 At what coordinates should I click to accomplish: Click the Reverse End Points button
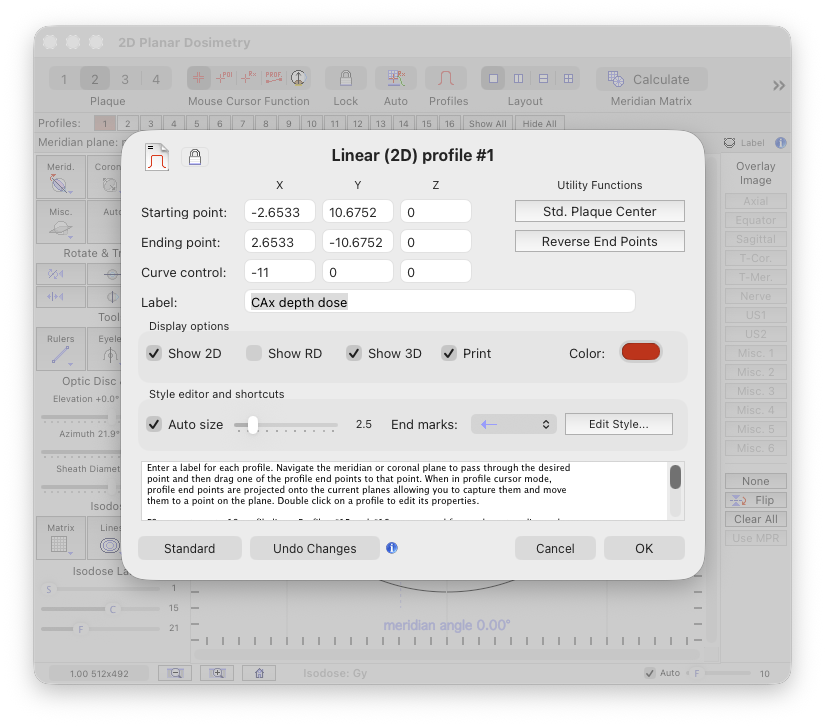(x=599, y=241)
